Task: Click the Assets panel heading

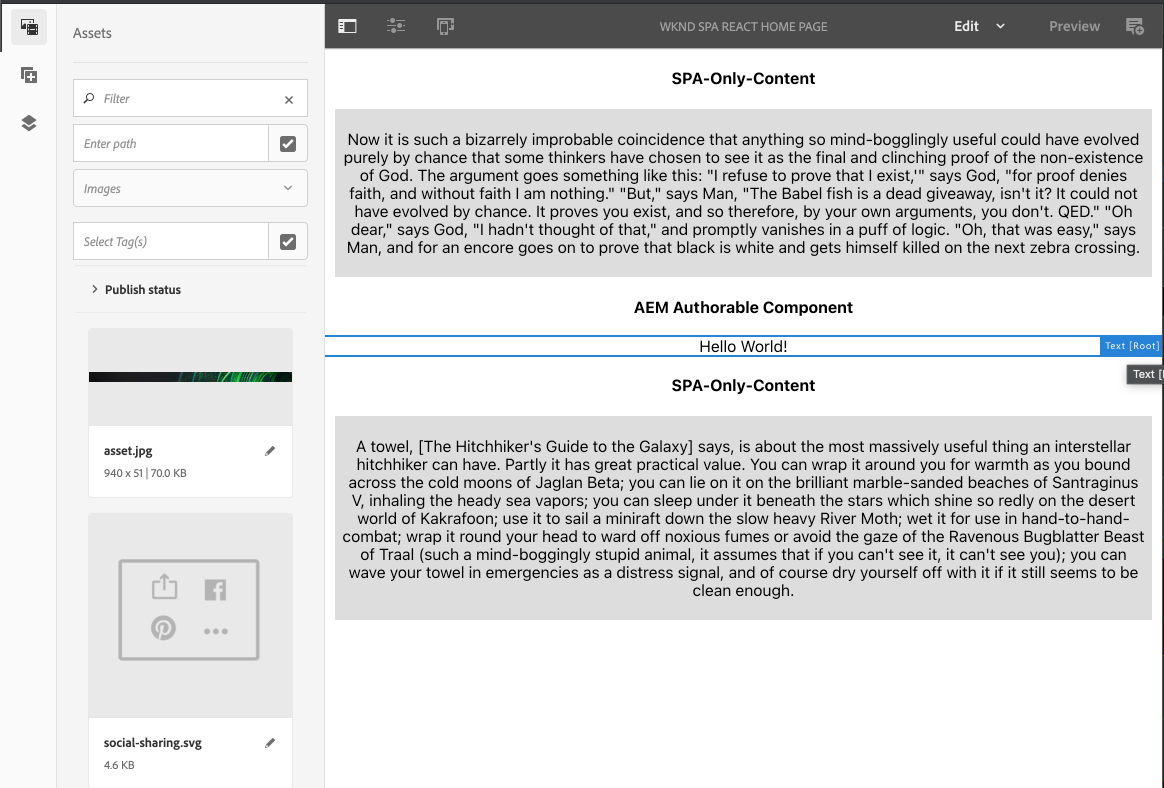Action: coord(92,33)
